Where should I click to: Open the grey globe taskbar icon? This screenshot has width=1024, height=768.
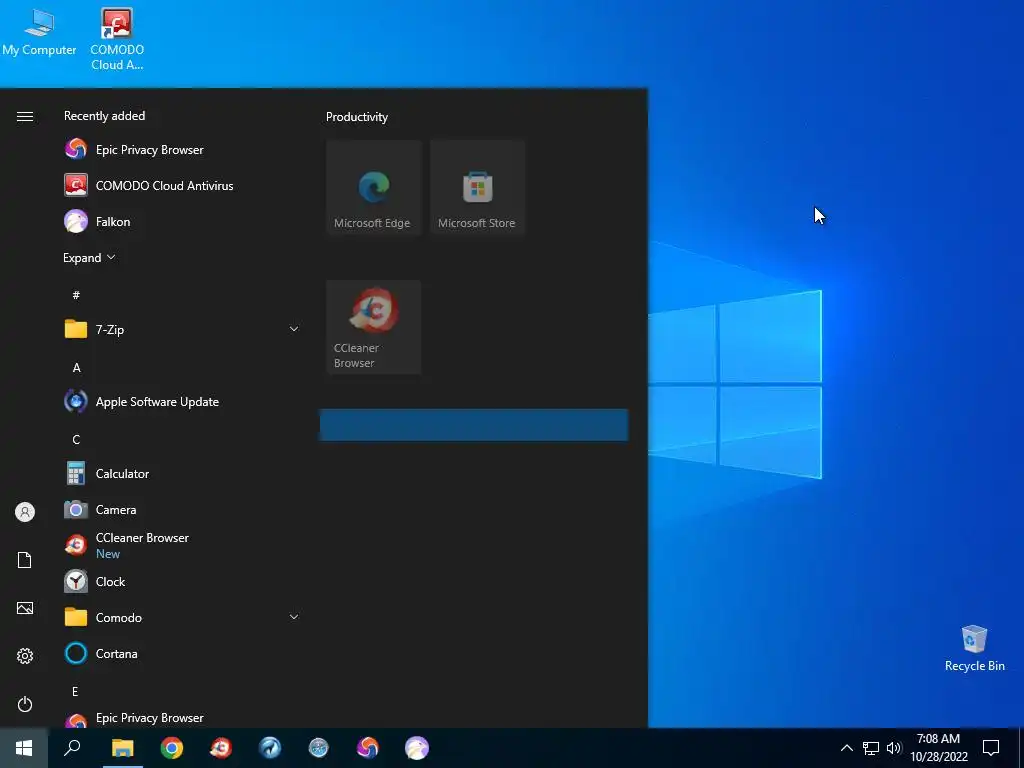tap(319, 748)
